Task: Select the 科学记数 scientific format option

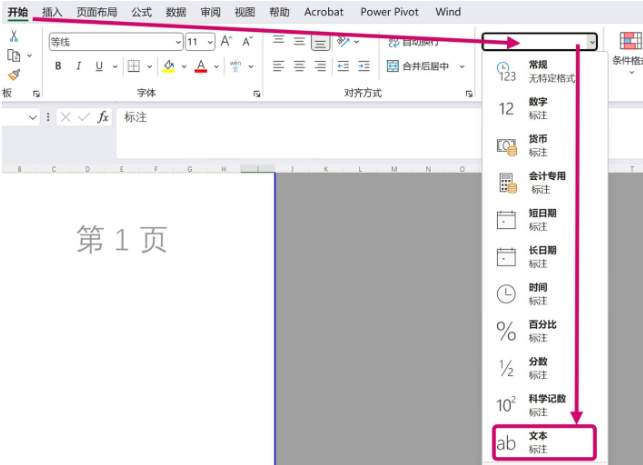Action: [x=545, y=405]
